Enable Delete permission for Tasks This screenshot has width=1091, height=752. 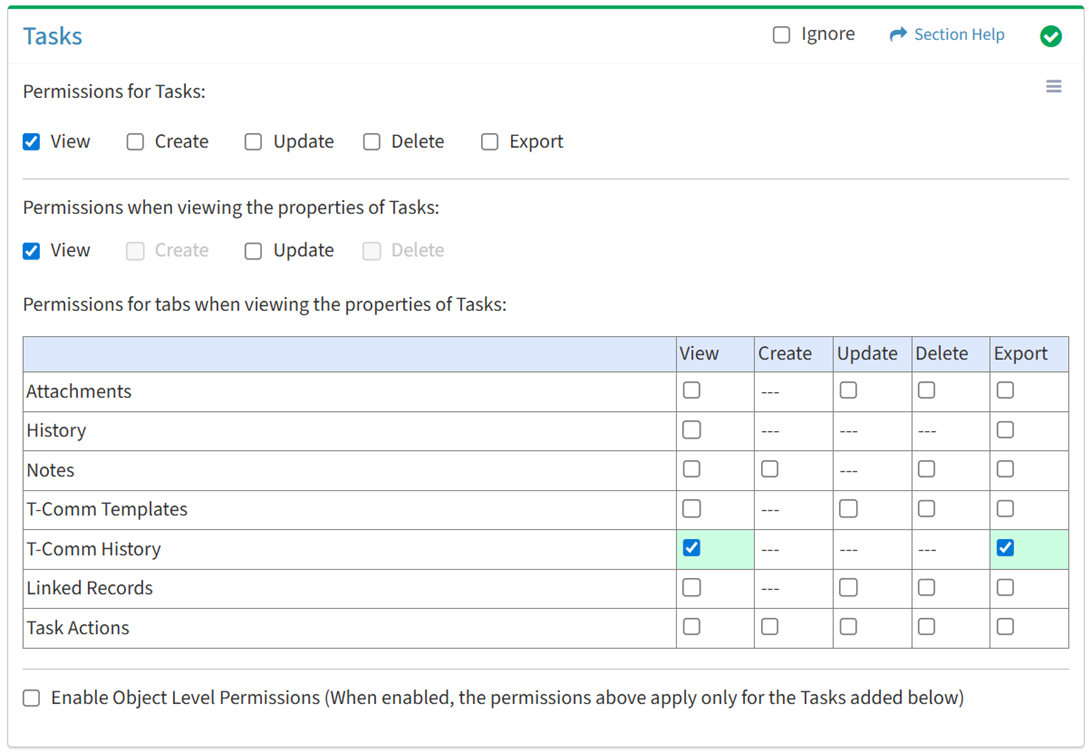371,142
